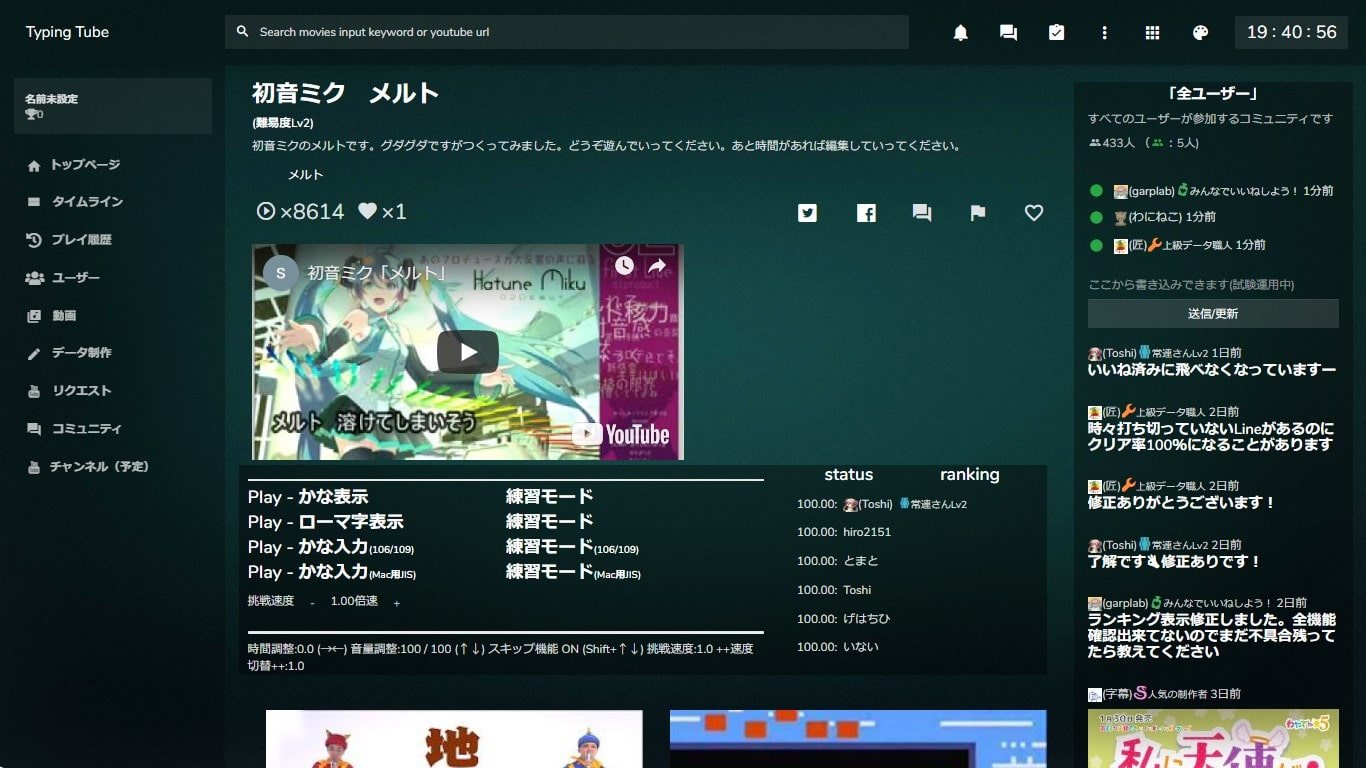1366x768 pixels.
Task: Click the share arrow on the video
Action: pyautogui.click(x=657, y=266)
